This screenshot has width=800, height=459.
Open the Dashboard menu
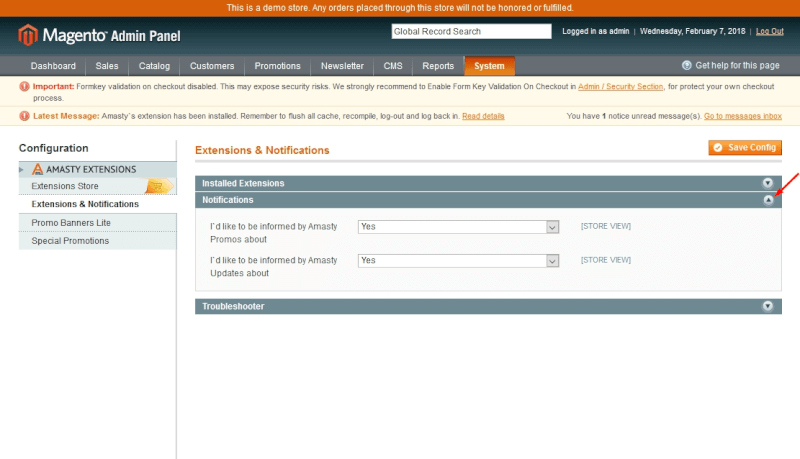tap(53, 66)
